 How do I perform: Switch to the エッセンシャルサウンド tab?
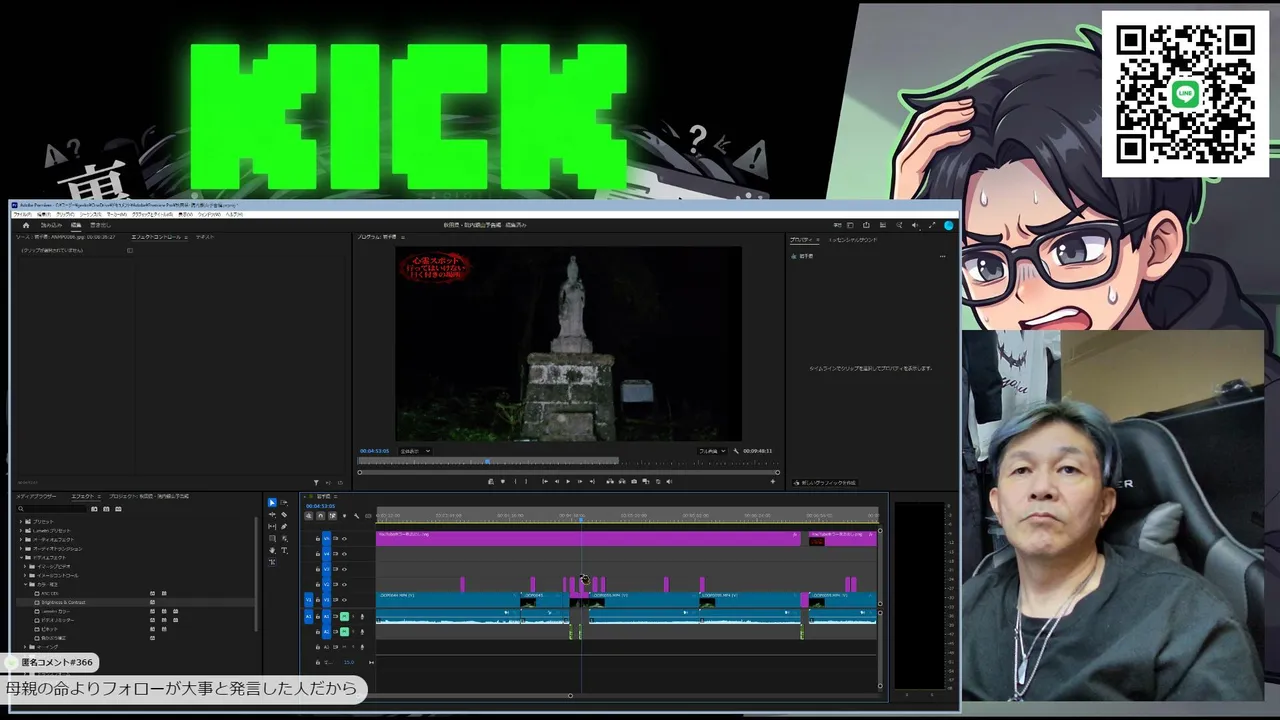[853, 240]
